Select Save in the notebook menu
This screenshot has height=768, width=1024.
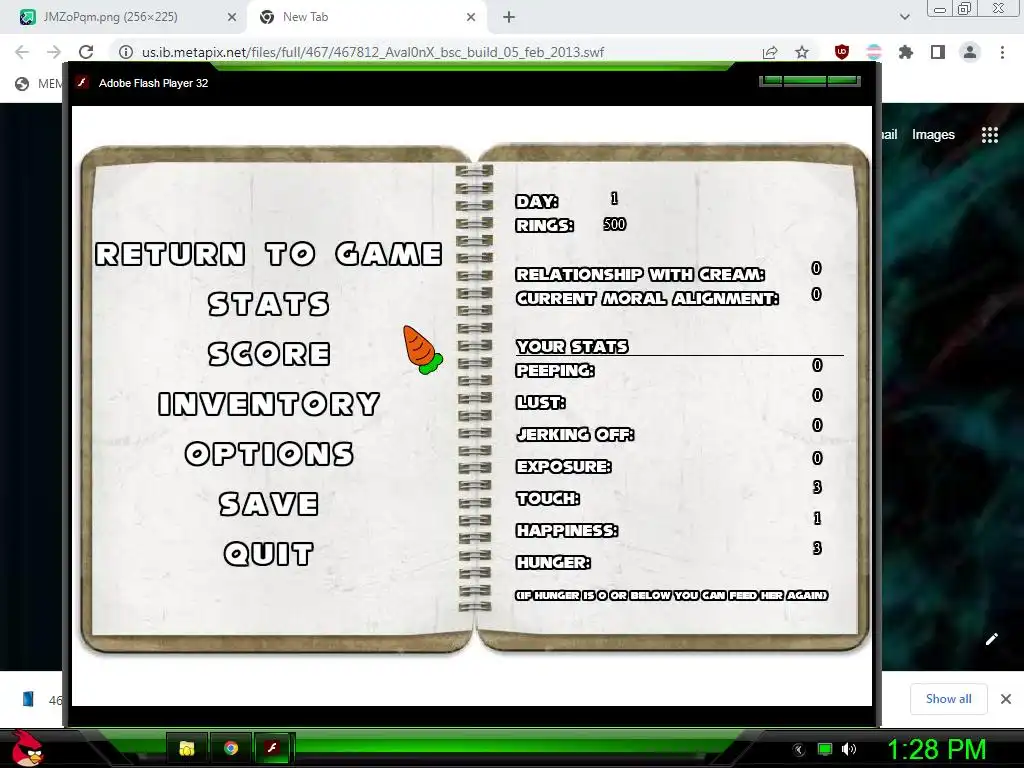(268, 504)
